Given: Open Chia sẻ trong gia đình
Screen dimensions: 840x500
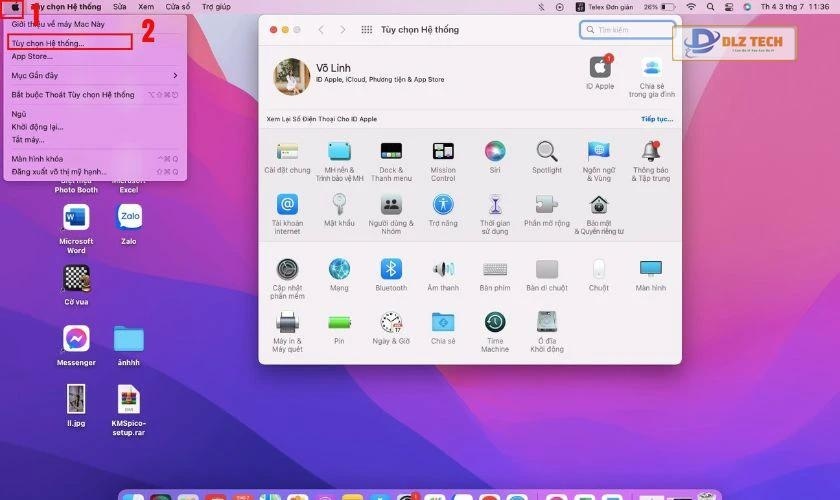Looking at the screenshot, I should (x=651, y=68).
